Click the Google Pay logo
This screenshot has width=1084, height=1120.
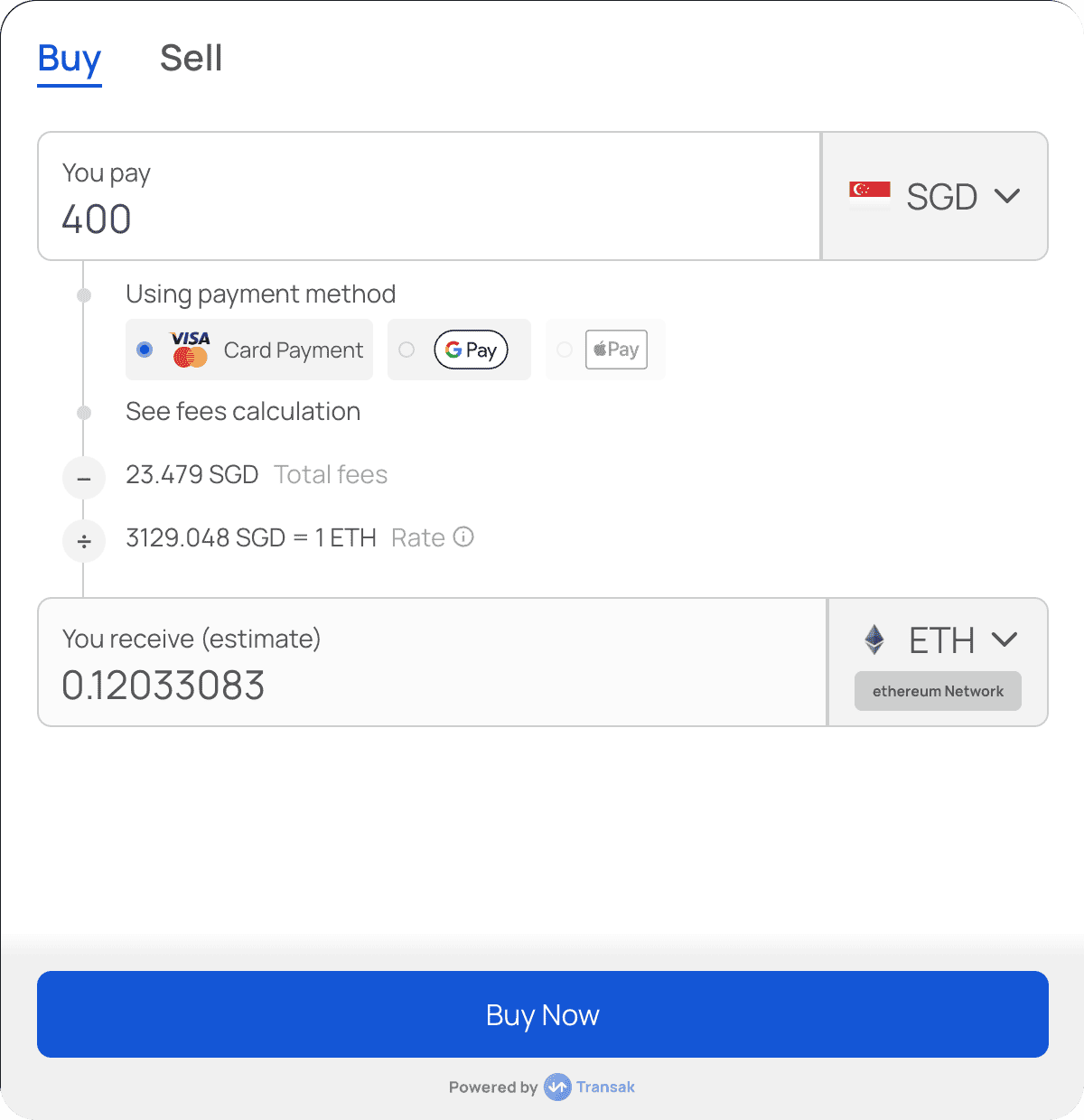472,350
